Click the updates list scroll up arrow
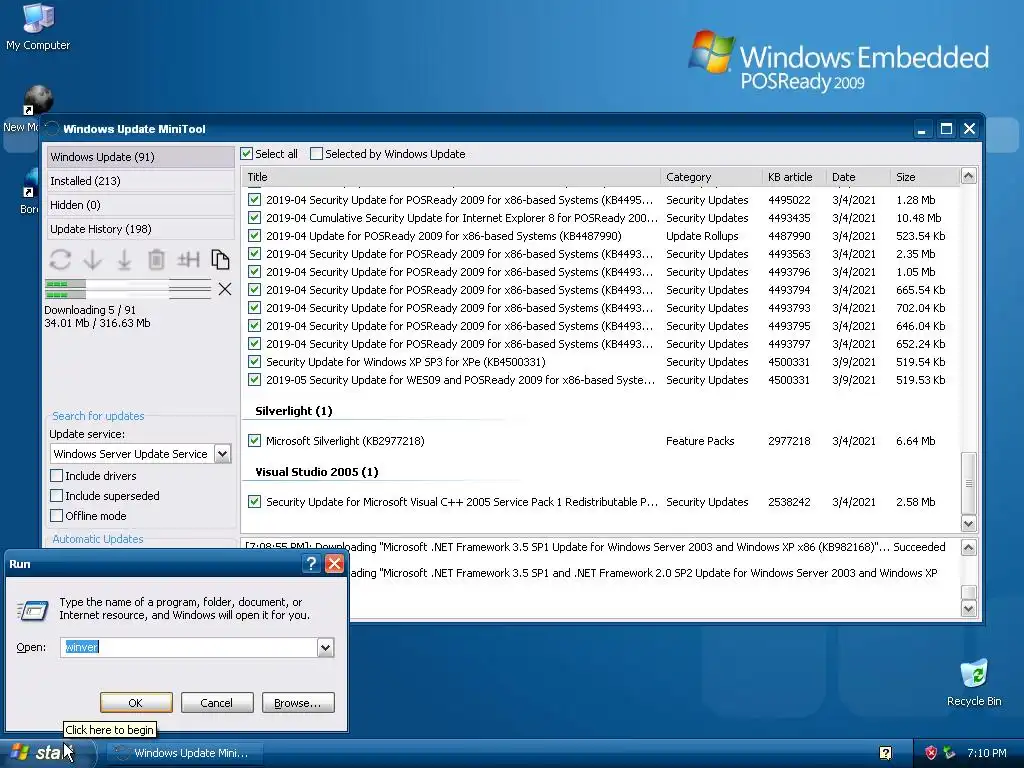Viewport: 1024px width, 768px height. pos(968,176)
